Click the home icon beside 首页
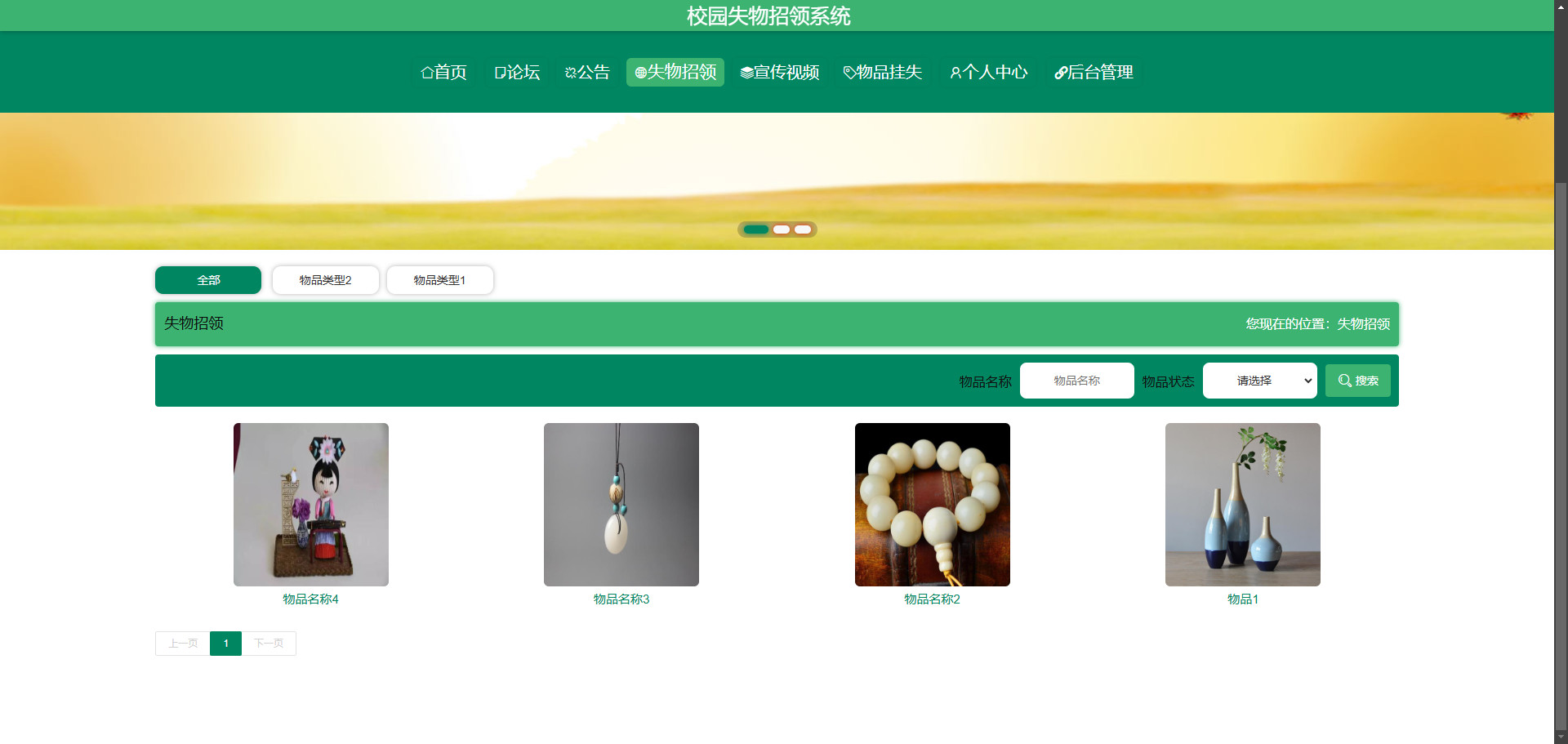 point(426,73)
